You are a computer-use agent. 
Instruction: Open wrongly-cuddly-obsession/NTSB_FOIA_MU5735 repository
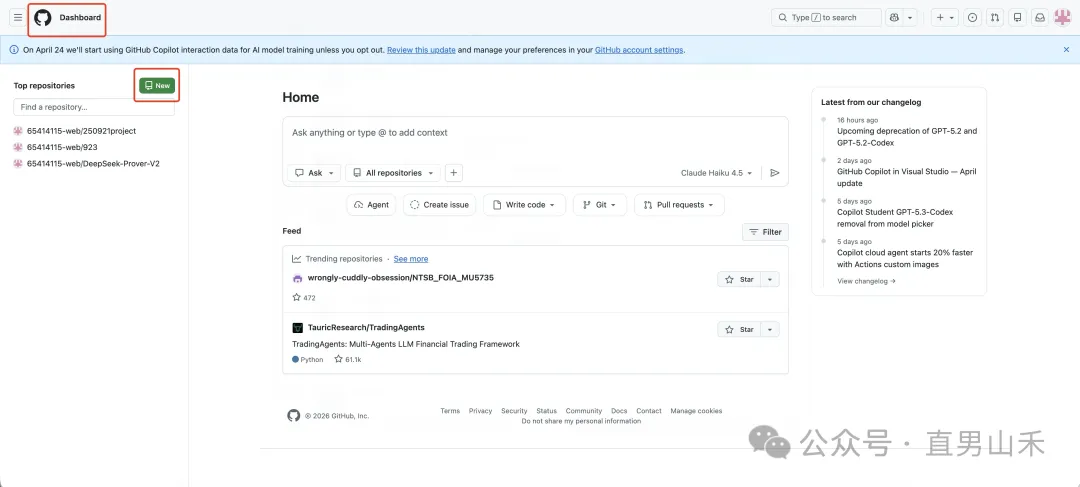click(x=401, y=278)
